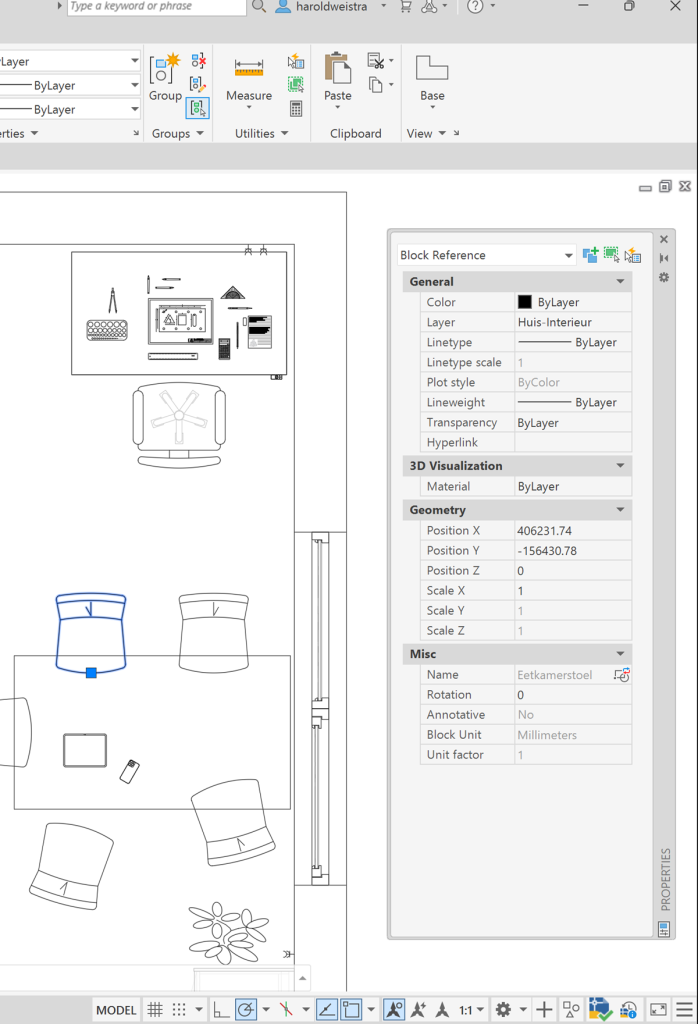Toggle 2D object snap

click(x=351, y=1010)
